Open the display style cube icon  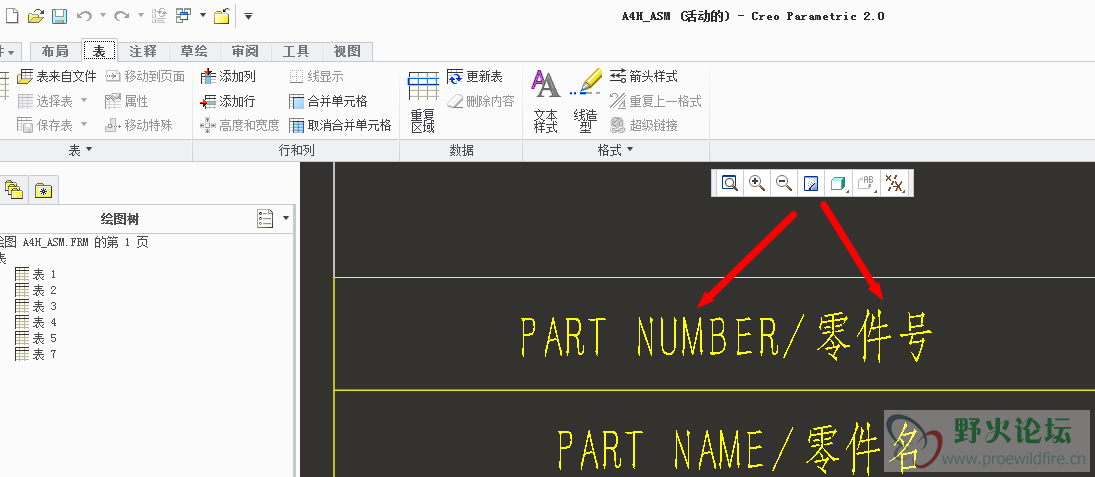click(x=838, y=183)
